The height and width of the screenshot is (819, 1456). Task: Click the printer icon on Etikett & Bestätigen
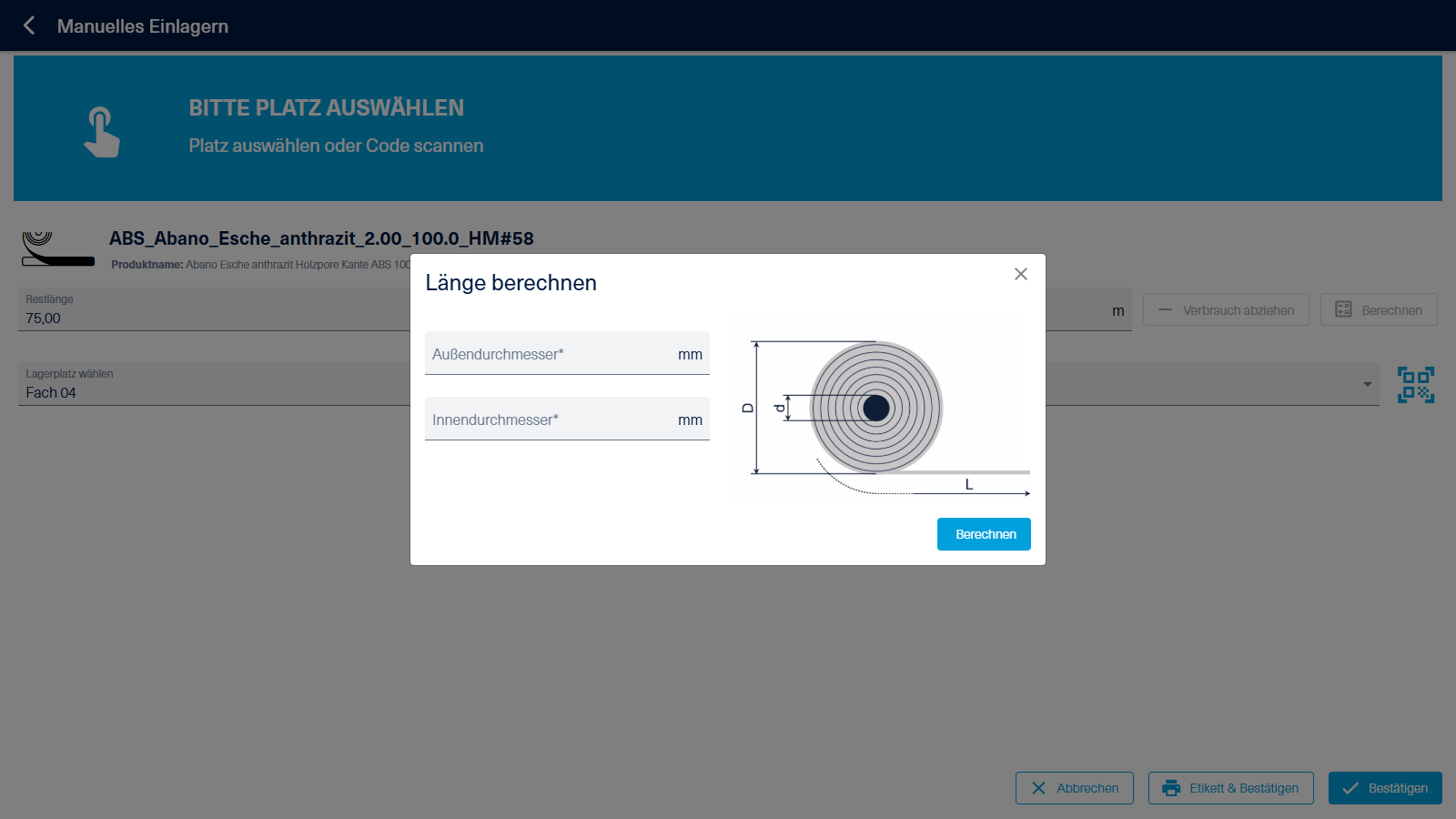tap(1171, 788)
